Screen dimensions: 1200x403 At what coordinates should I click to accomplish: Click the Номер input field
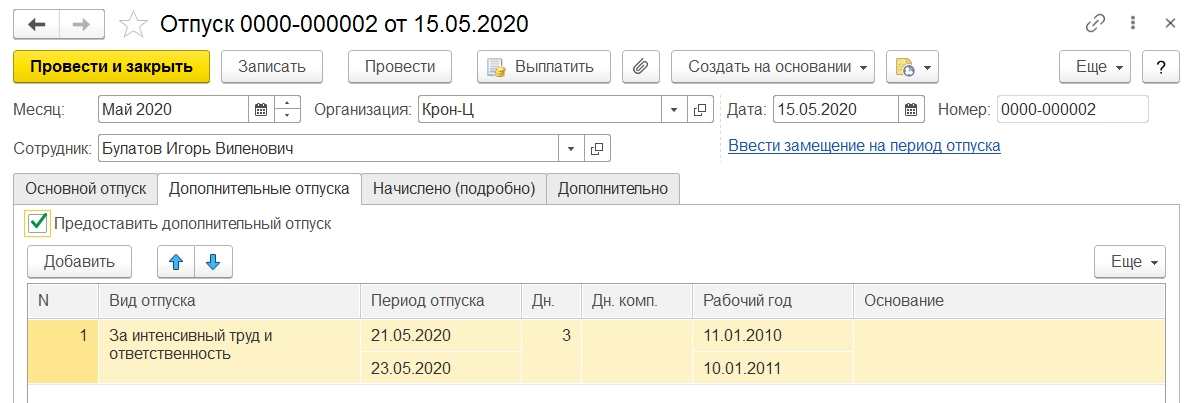(x=1072, y=110)
